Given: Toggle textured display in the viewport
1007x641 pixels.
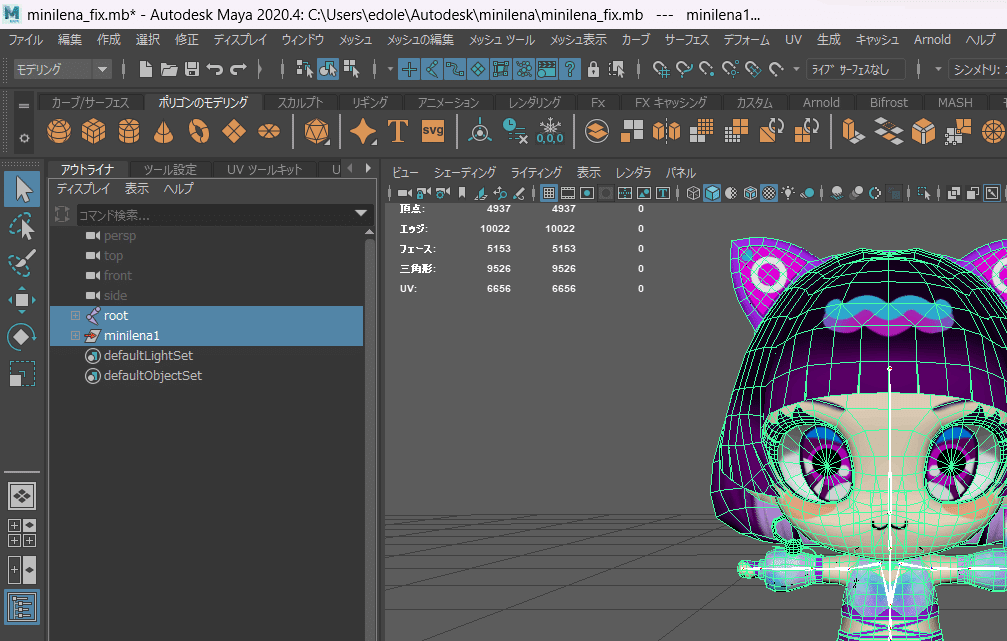Looking at the screenshot, I should click(769, 193).
